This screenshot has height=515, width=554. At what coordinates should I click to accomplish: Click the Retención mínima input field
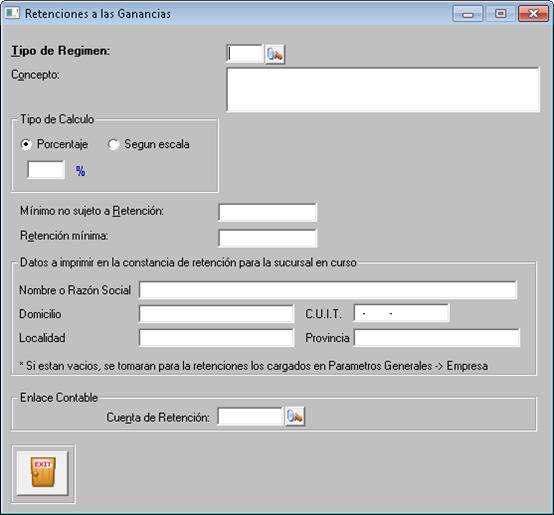click(x=267, y=238)
